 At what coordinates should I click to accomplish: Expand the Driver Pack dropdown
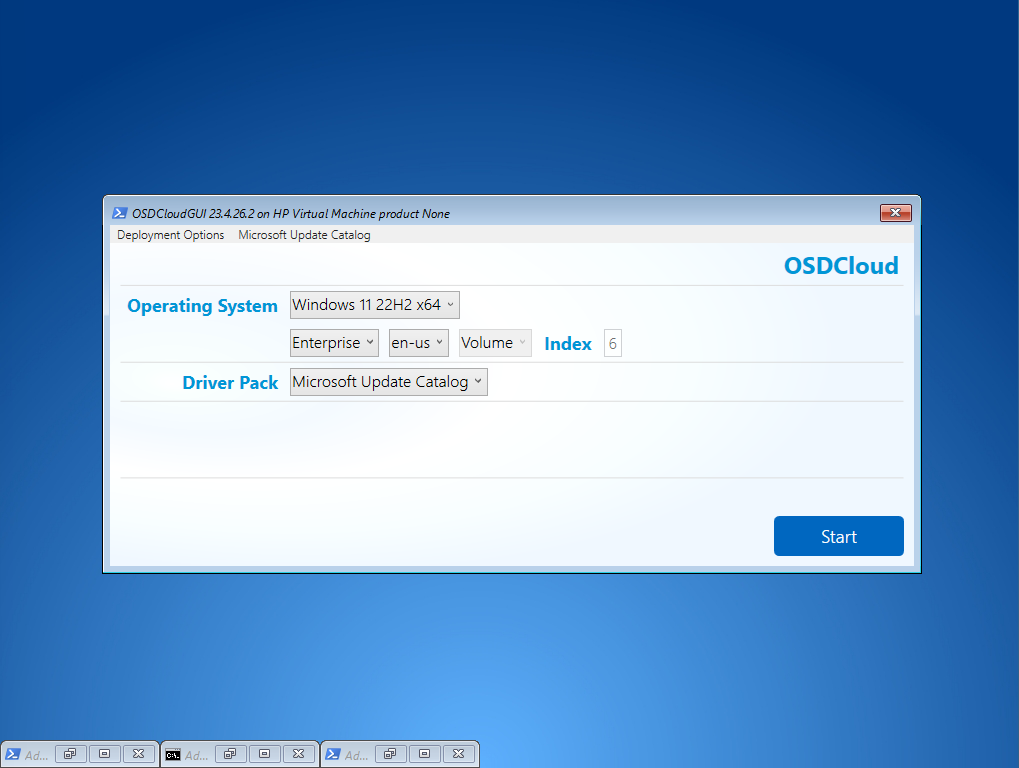388,382
